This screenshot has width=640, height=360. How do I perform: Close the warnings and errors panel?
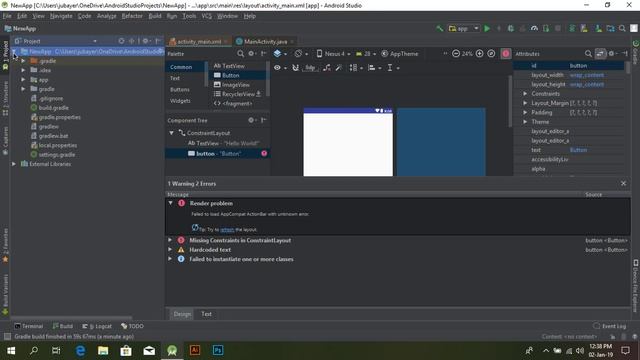click(x=623, y=183)
